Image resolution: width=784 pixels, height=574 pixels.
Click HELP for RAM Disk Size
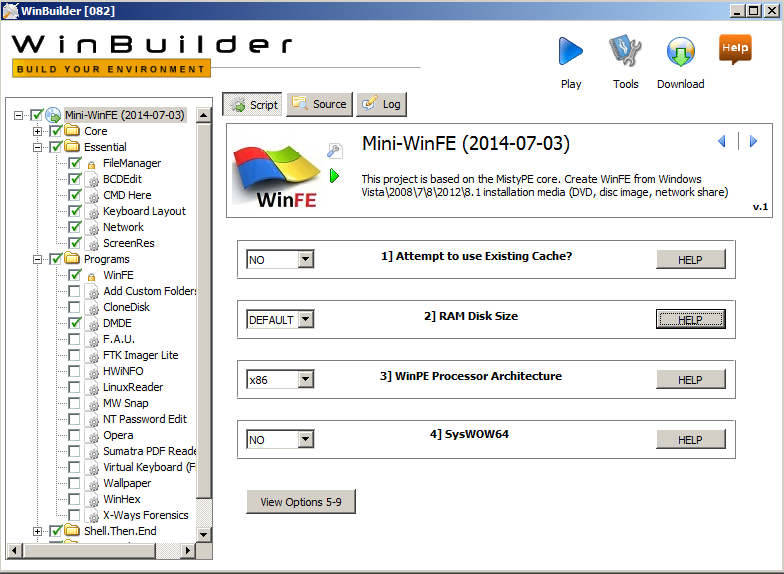[690, 320]
